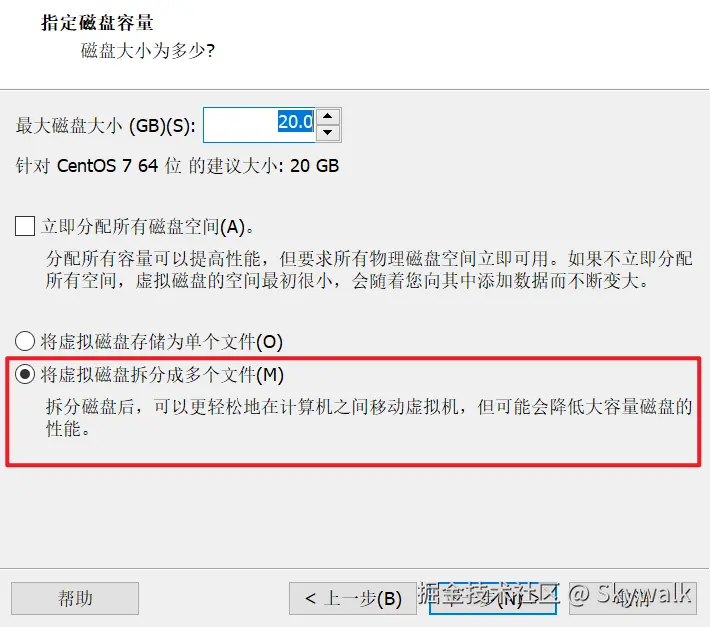710x627 pixels.
Task: Click the 掘金技术社区 @Skywalk watermark text
Action: point(554,593)
